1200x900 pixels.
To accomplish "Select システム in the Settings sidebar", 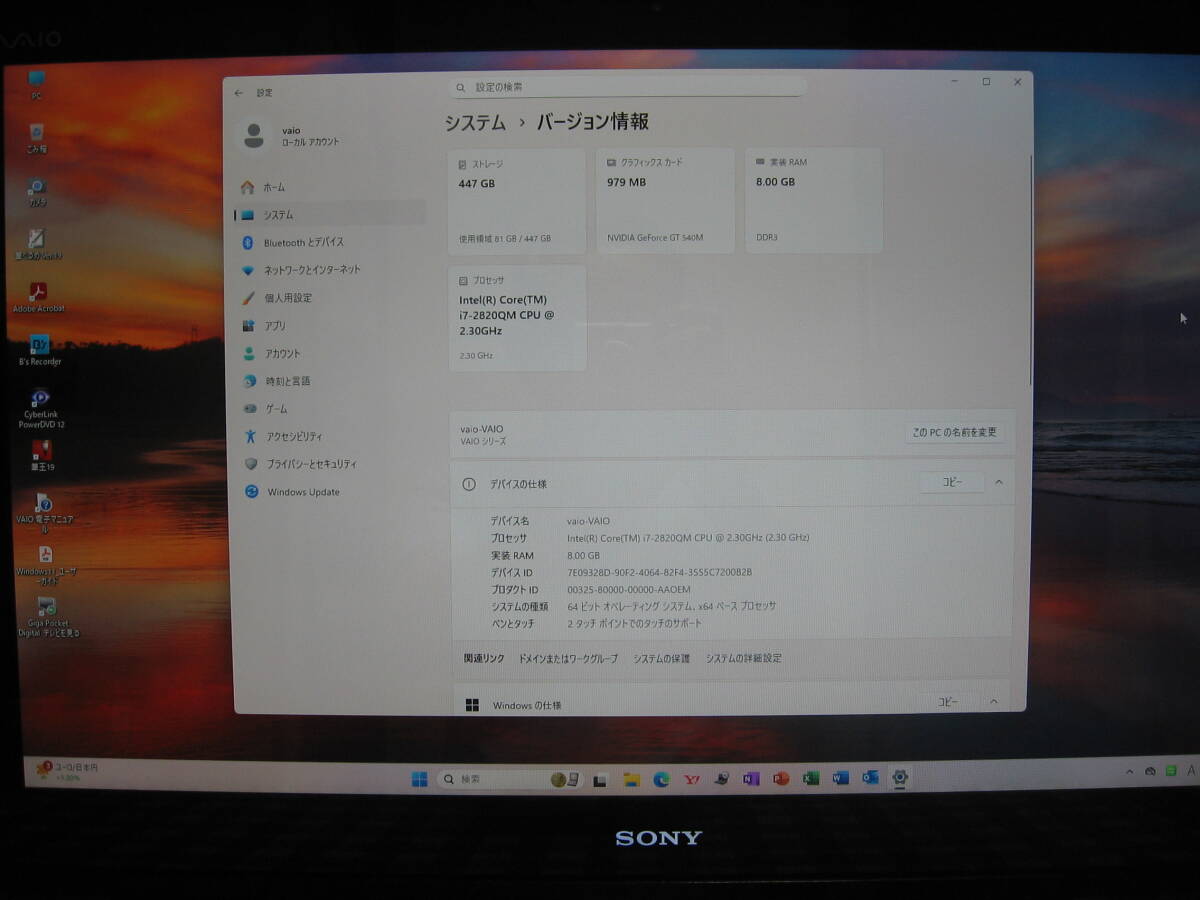I will (x=330, y=214).
